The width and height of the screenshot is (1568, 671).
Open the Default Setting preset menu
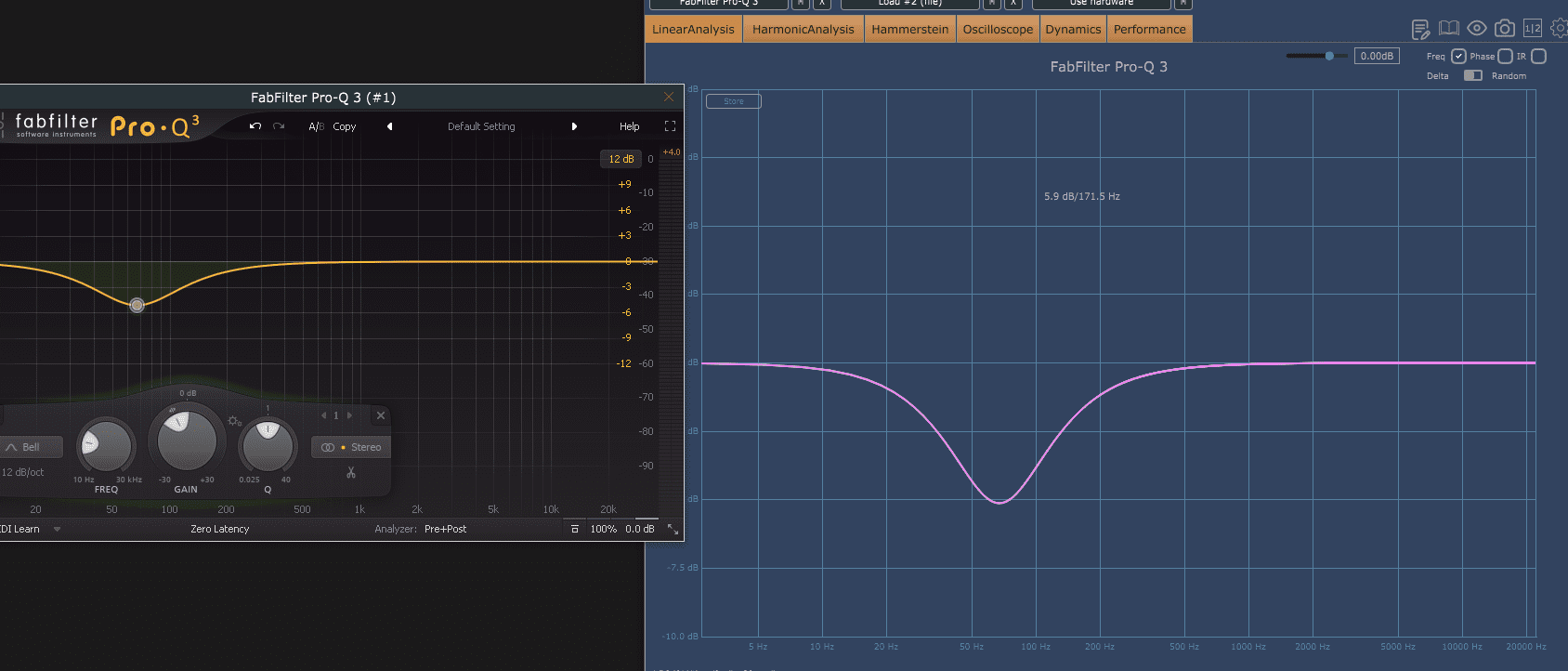481,126
